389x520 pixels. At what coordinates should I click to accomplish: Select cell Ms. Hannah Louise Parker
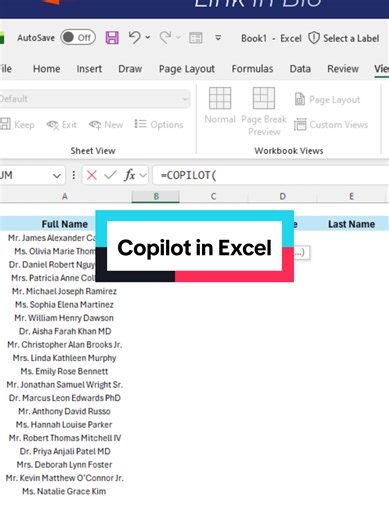tap(65, 425)
